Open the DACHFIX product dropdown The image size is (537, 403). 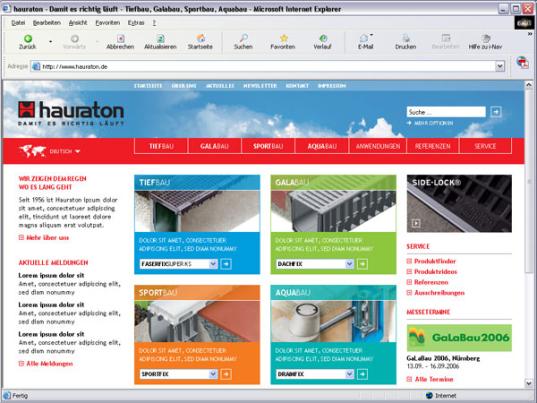(x=349, y=264)
